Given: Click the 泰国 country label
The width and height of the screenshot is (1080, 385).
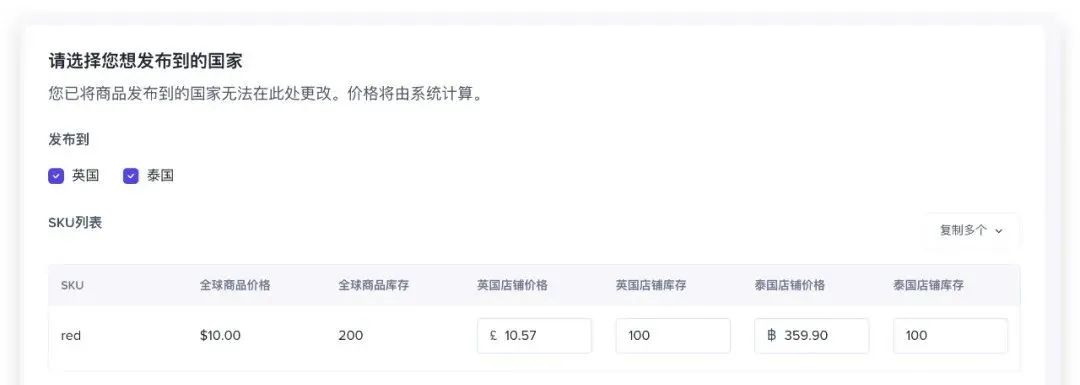Looking at the screenshot, I should coord(160,176).
